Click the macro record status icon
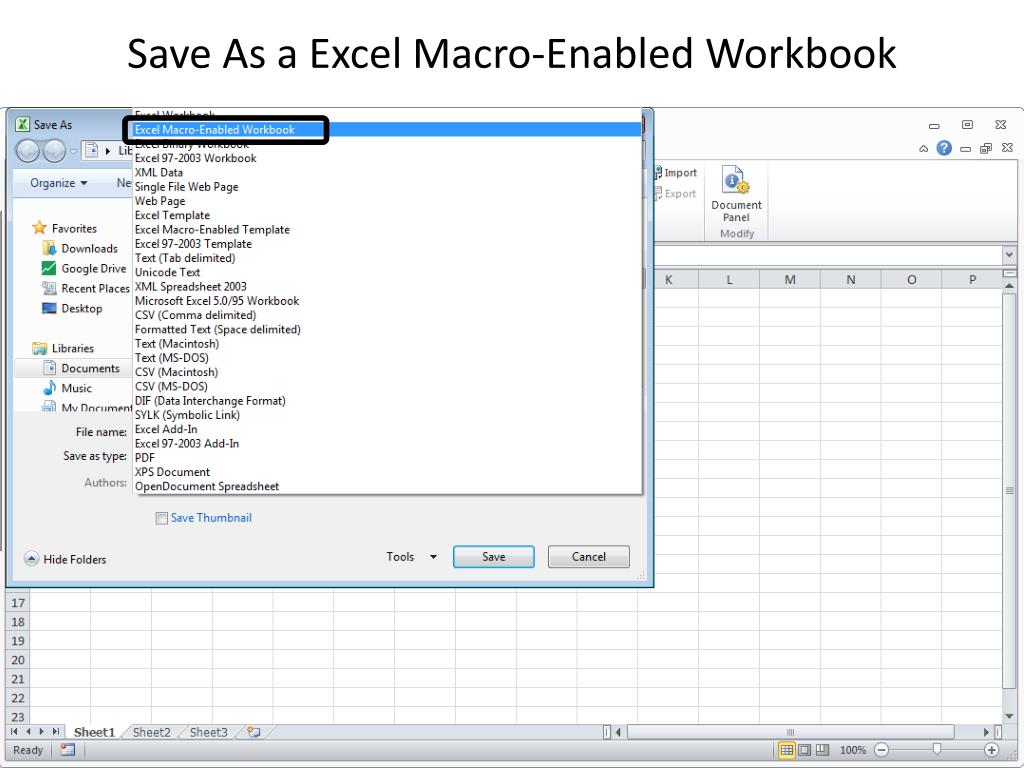The height and width of the screenshot is (768, 1024). coord(67,750)
